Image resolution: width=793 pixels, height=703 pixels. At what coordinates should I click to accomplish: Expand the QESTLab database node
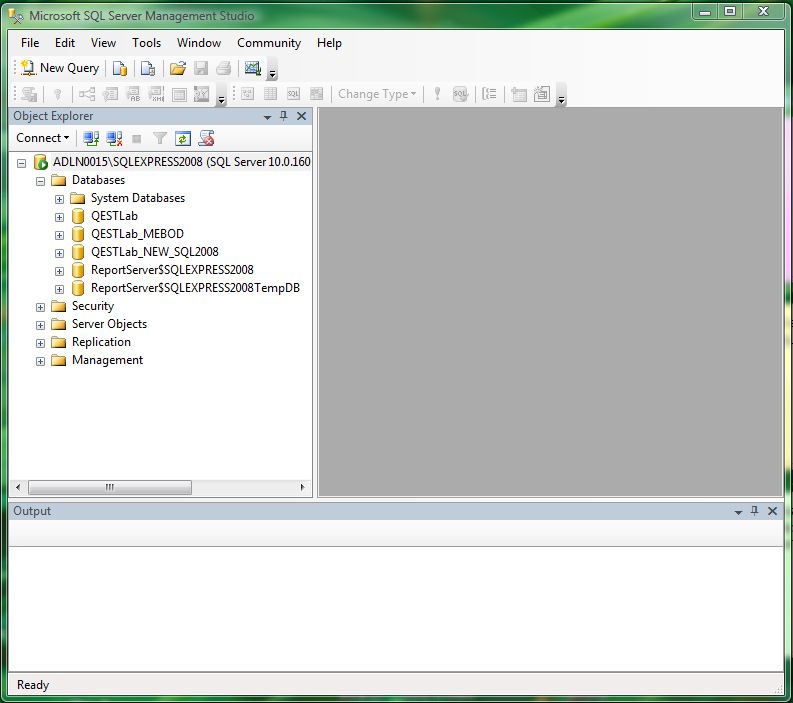[59, 217]
